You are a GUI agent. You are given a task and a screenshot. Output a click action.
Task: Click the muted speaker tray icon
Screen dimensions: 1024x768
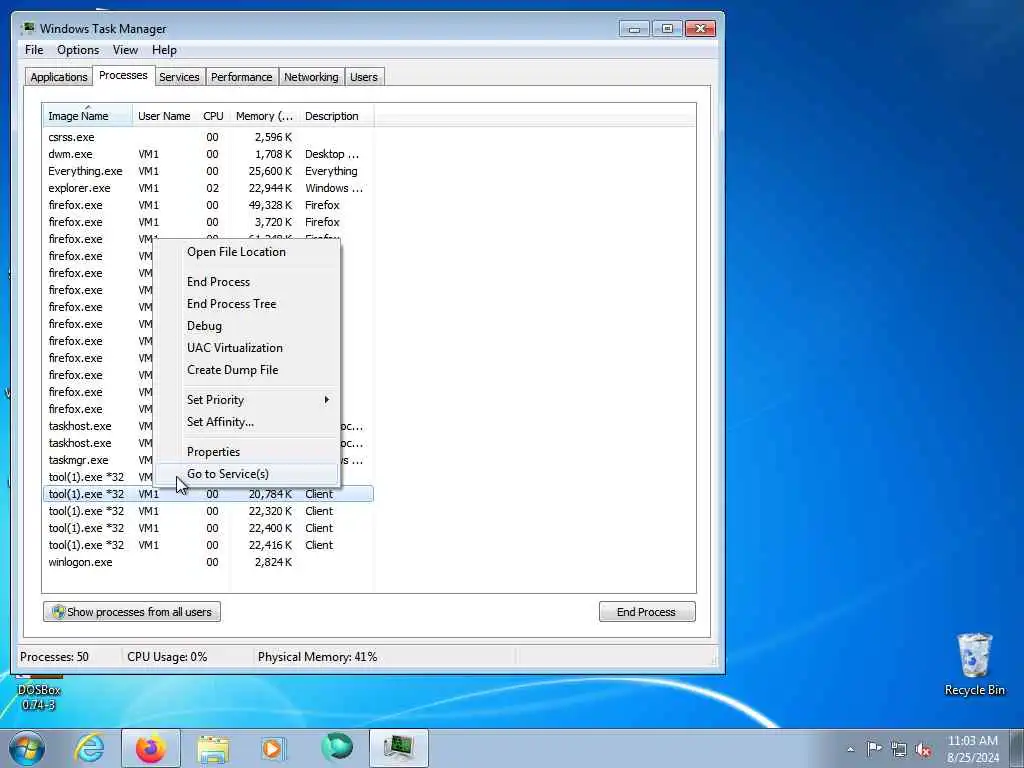(923, 749)
